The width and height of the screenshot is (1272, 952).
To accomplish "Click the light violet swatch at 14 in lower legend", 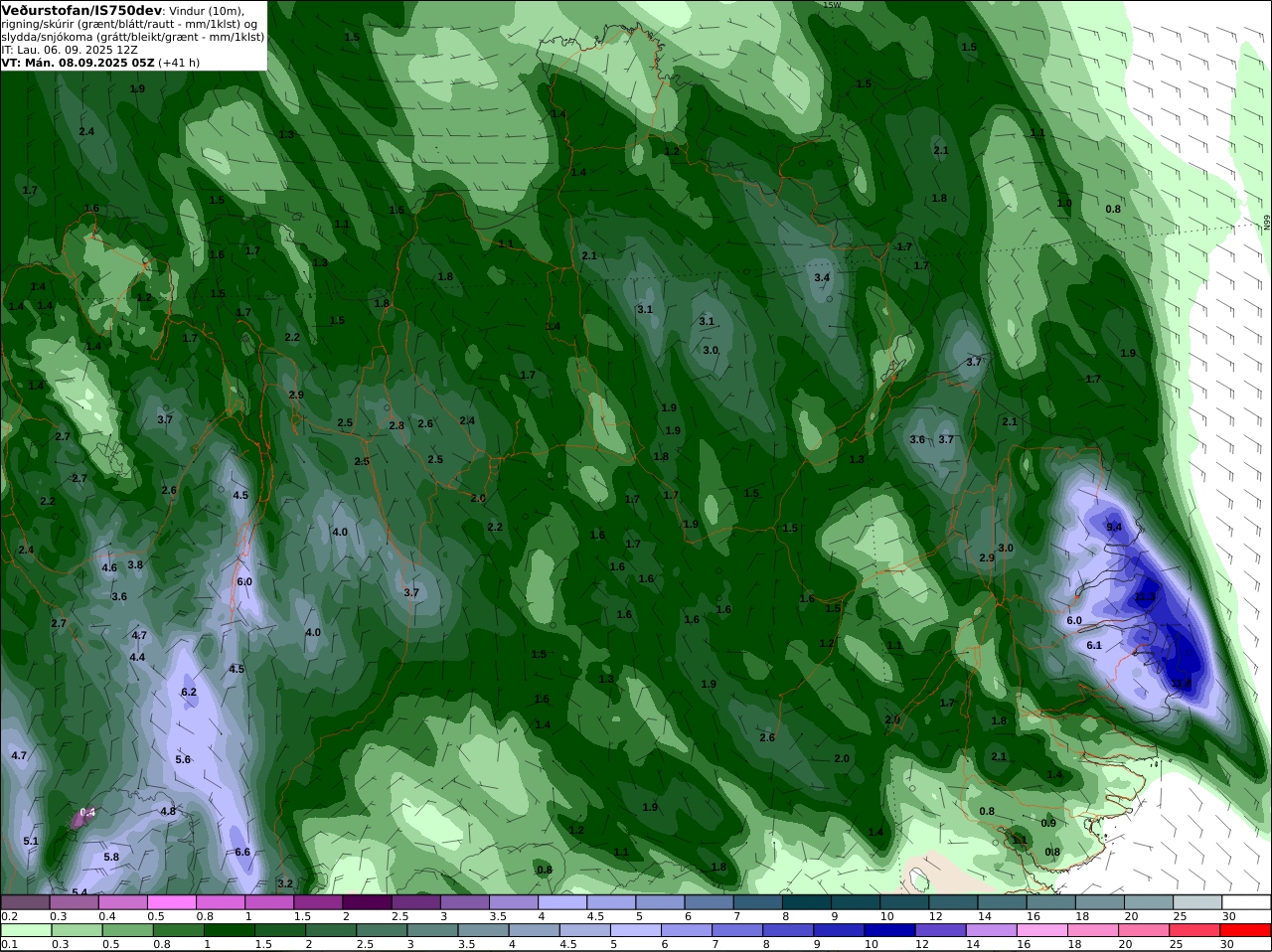I will pyautogui.click(x=992, y=930).
